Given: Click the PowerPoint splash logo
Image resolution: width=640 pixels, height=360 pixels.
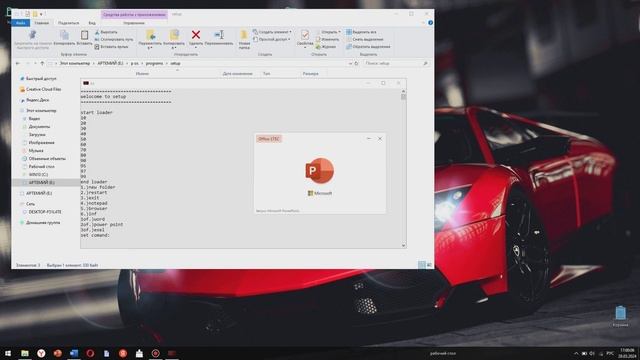Looking at the screenshot, I should pos(320,171).
